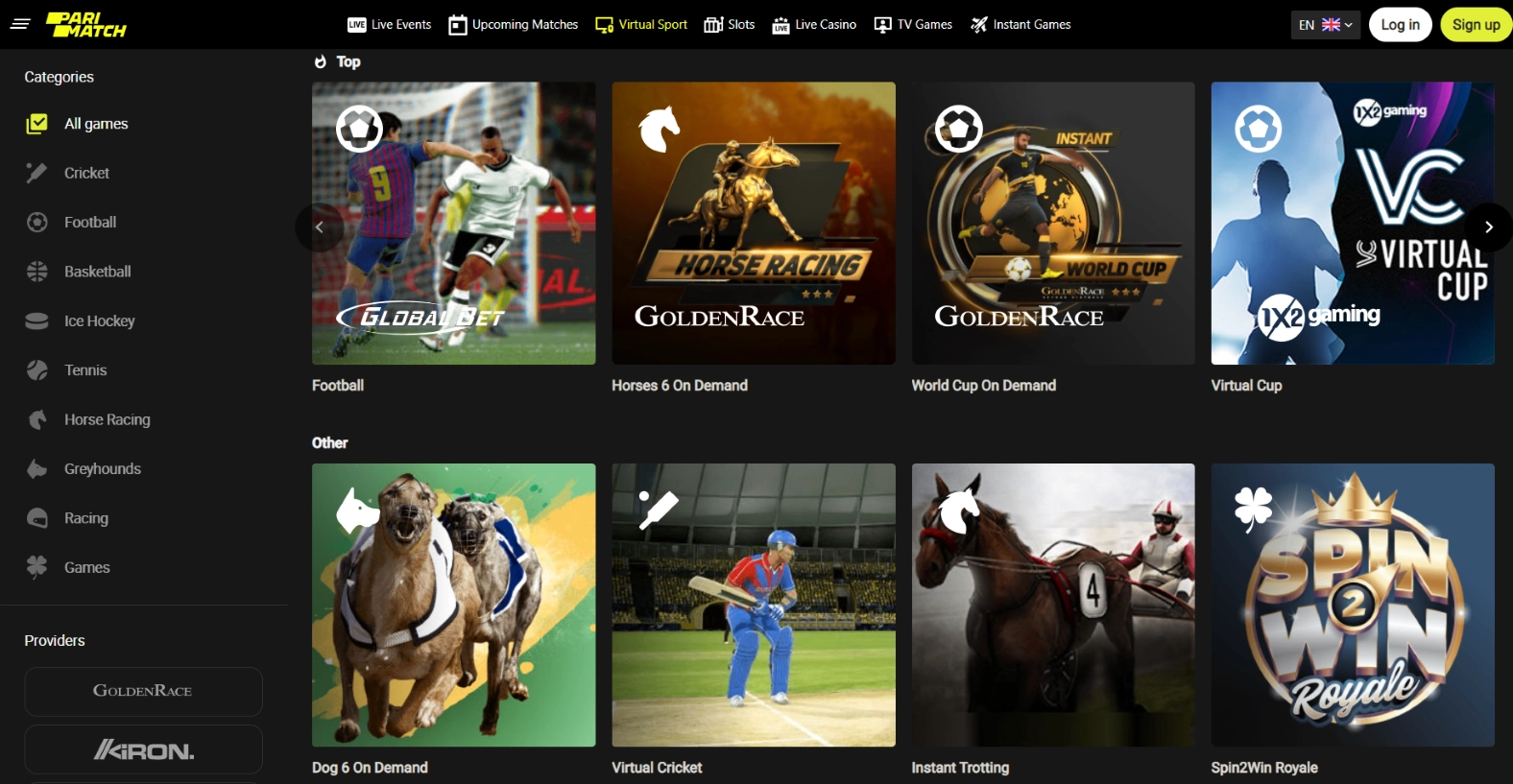Open the Global Bet Football game thumbnail

(x=454, y=223)
